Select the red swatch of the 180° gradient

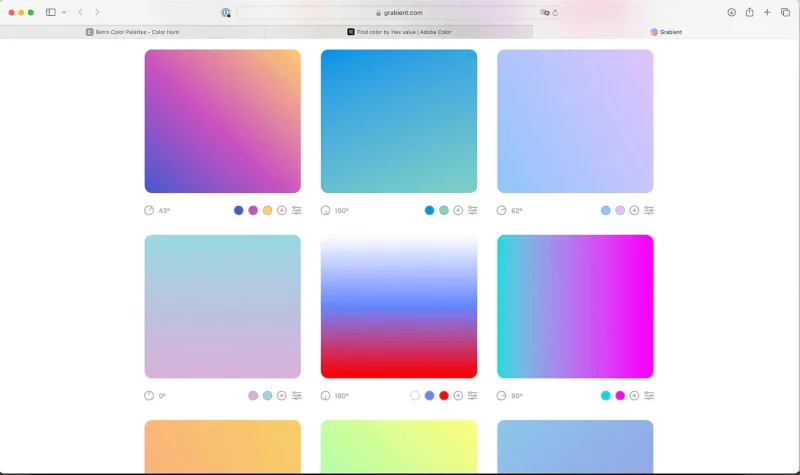[444, 395]
